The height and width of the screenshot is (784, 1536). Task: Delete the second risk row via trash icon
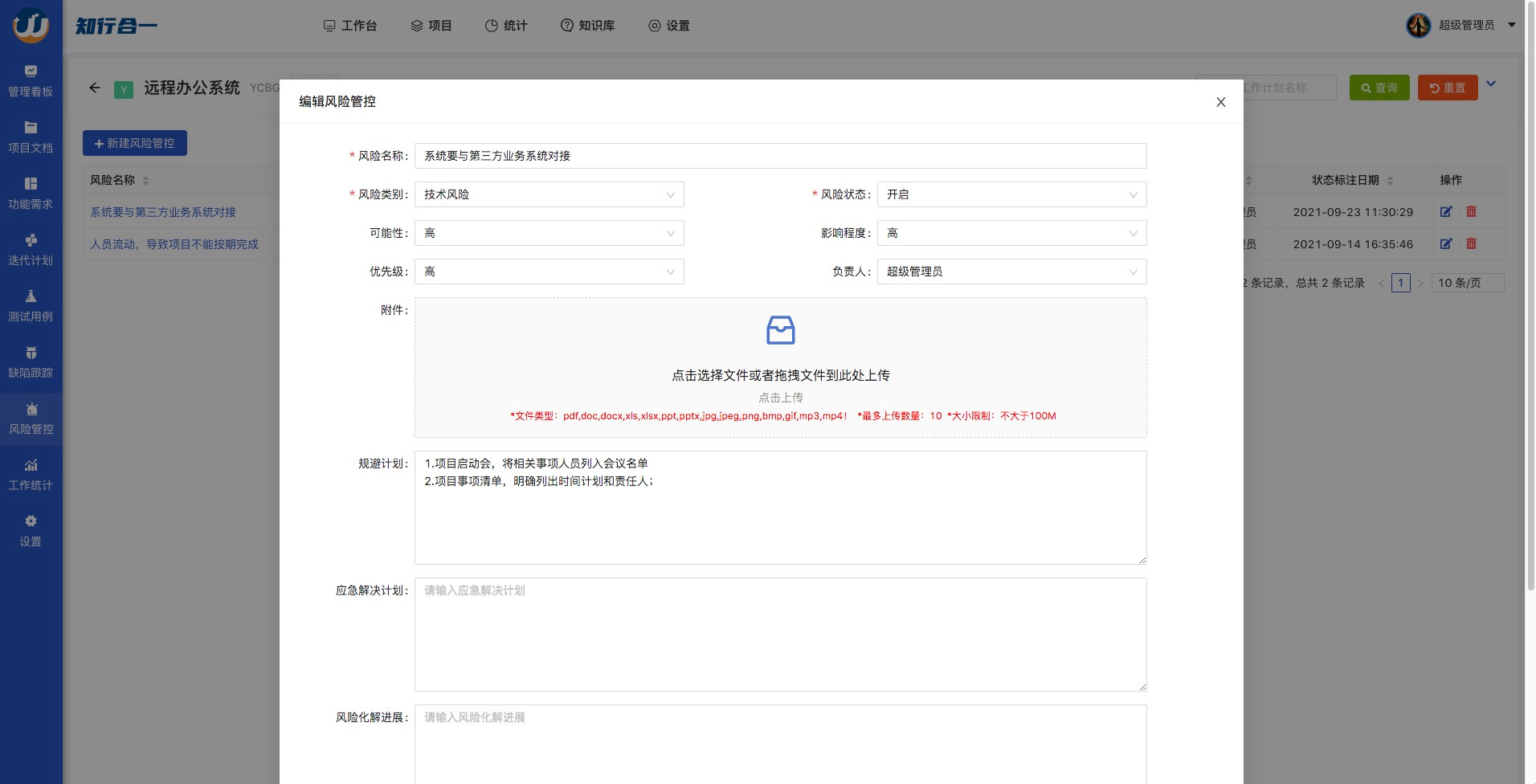1471,244
